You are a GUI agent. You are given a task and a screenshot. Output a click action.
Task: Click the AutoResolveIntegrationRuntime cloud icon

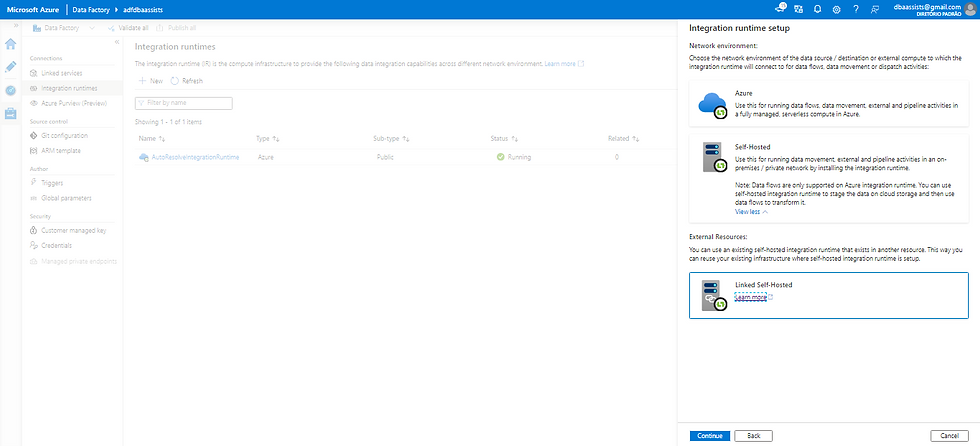144,157
